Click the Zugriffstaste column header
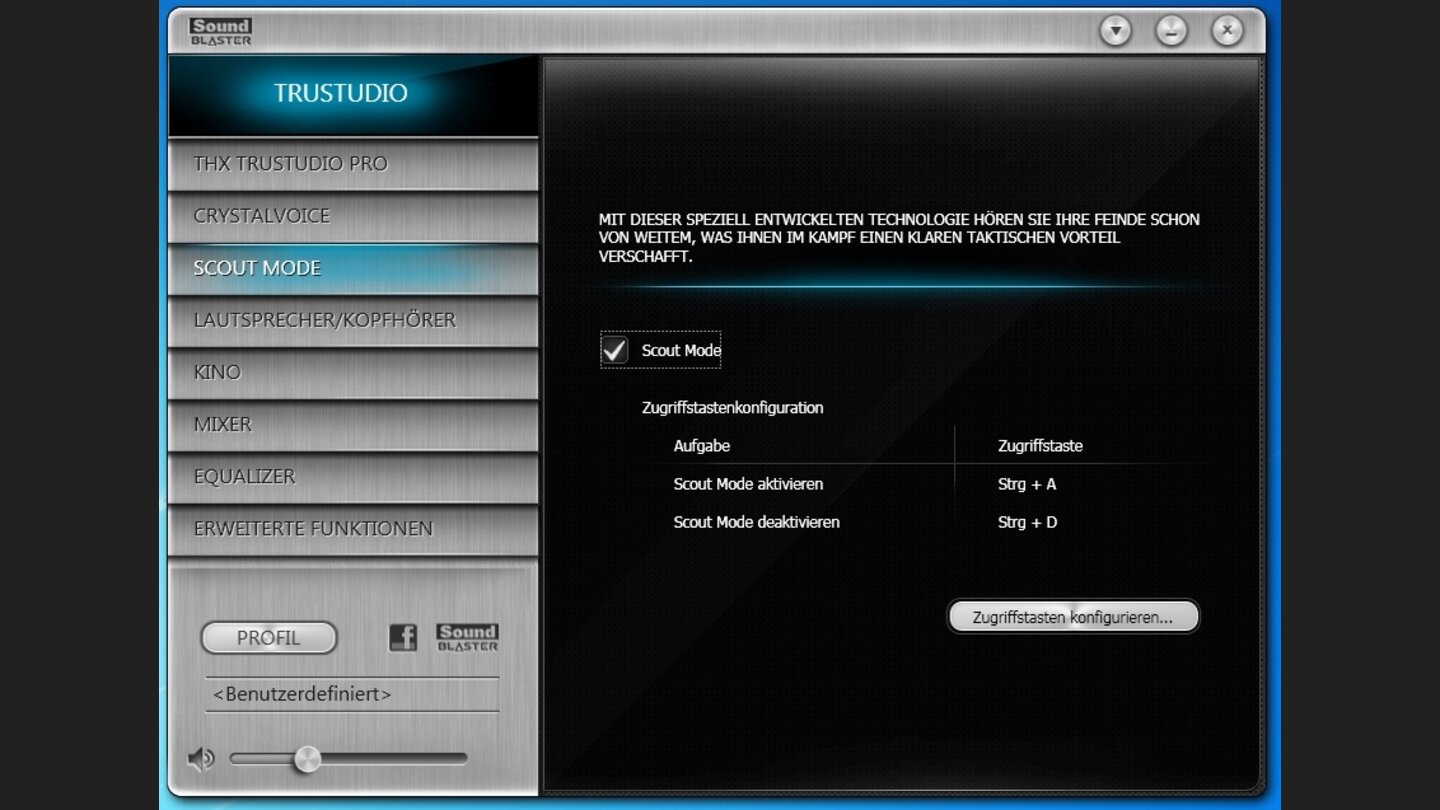Screen dimensions: 1440x810 pyautogui.click(x=1040, y=446)
